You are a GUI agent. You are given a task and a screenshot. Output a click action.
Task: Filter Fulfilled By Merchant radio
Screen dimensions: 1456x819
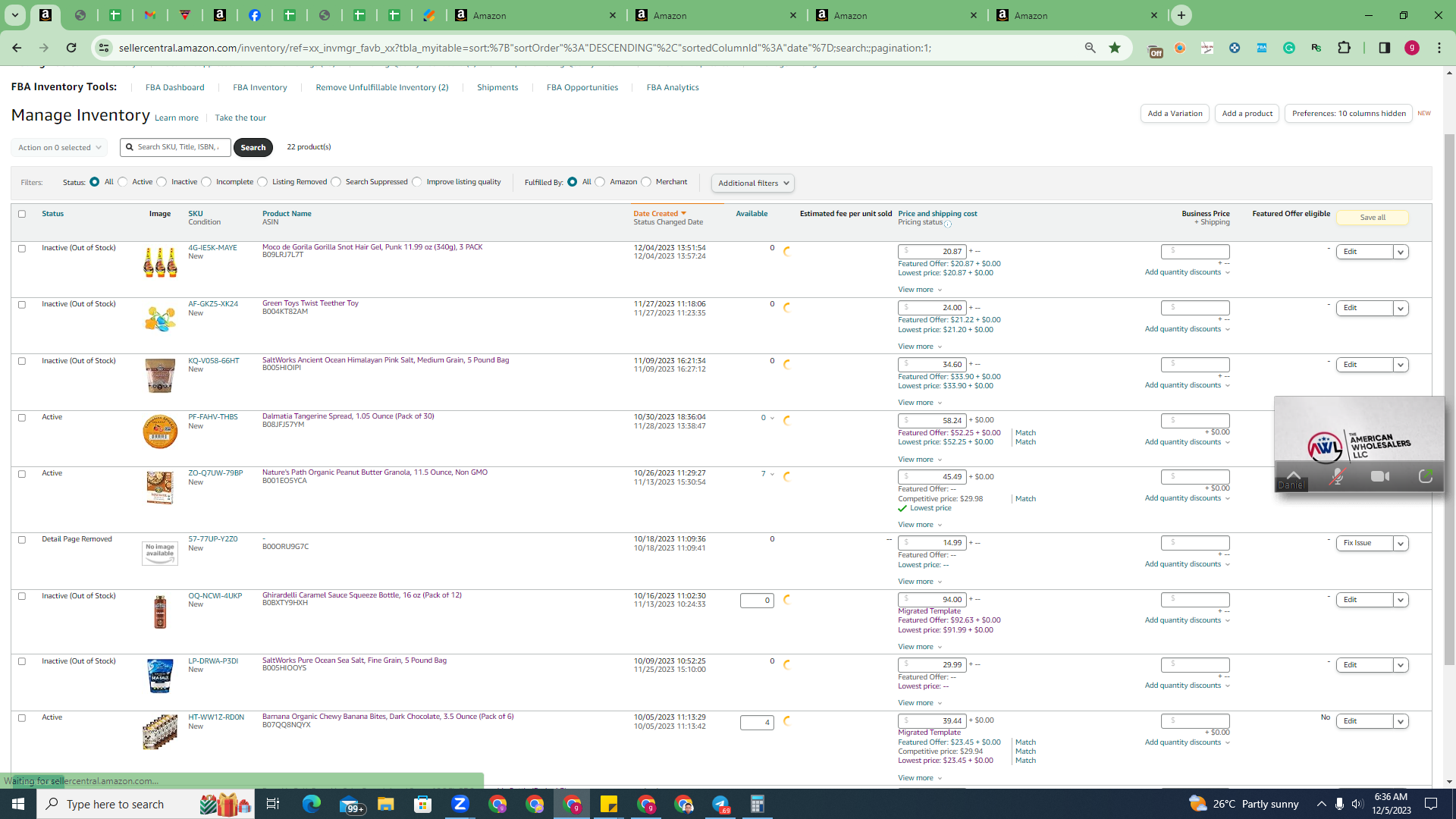click(646, 182)
